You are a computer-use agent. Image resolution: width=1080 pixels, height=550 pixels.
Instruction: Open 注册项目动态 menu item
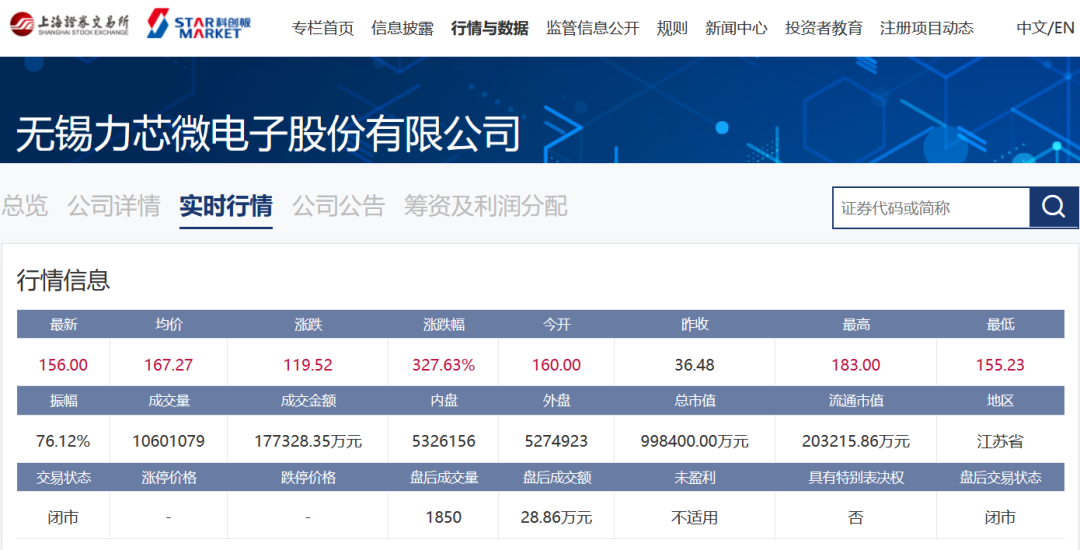pyautogui.click(x=926, y=28)
